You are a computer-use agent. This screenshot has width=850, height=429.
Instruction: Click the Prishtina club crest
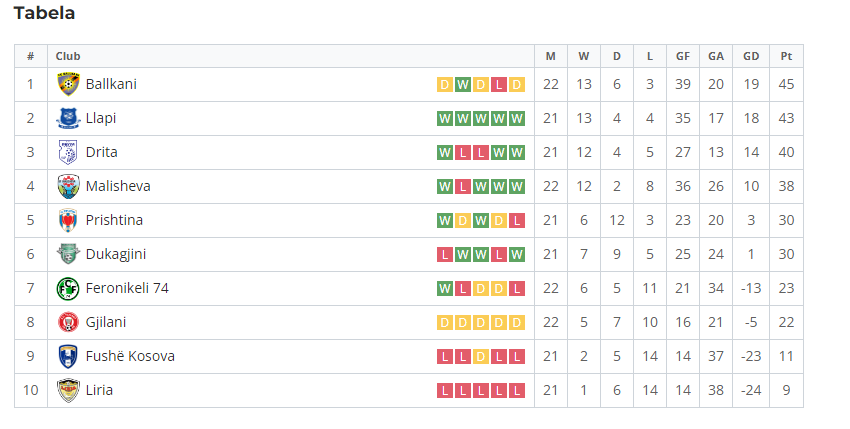[x=68, y=220]
